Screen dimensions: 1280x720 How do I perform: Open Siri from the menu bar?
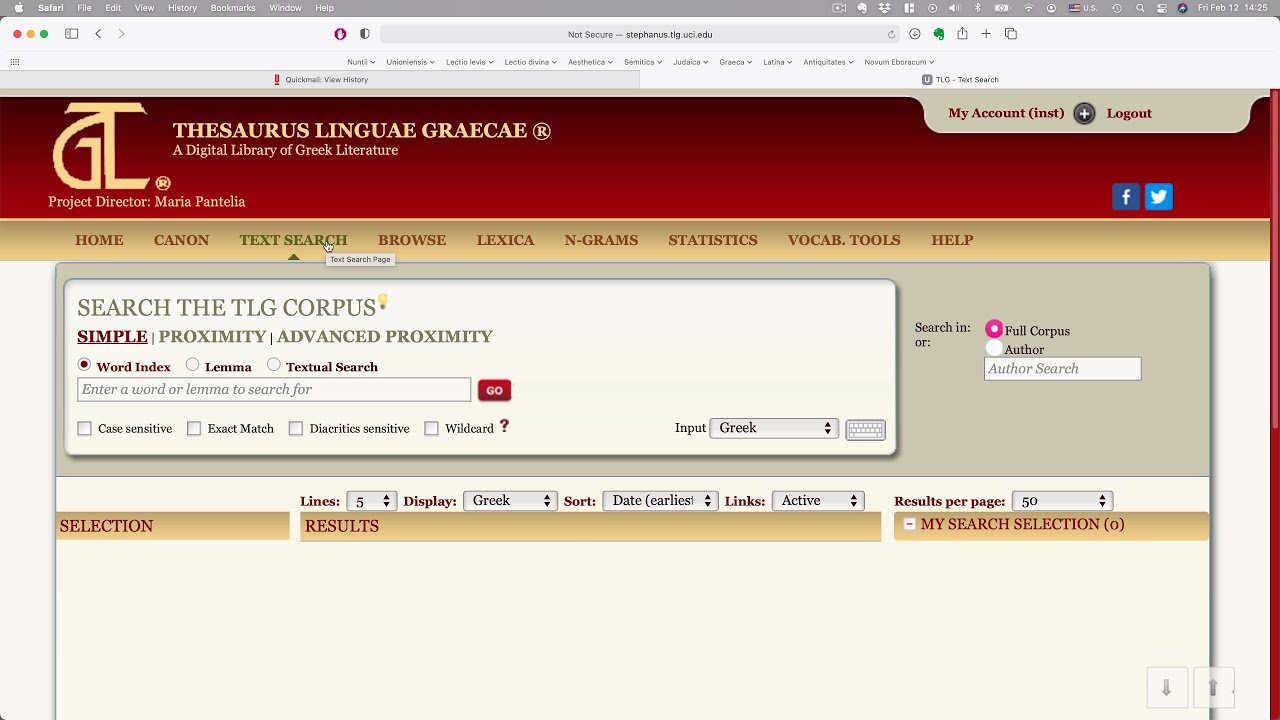1183,8
